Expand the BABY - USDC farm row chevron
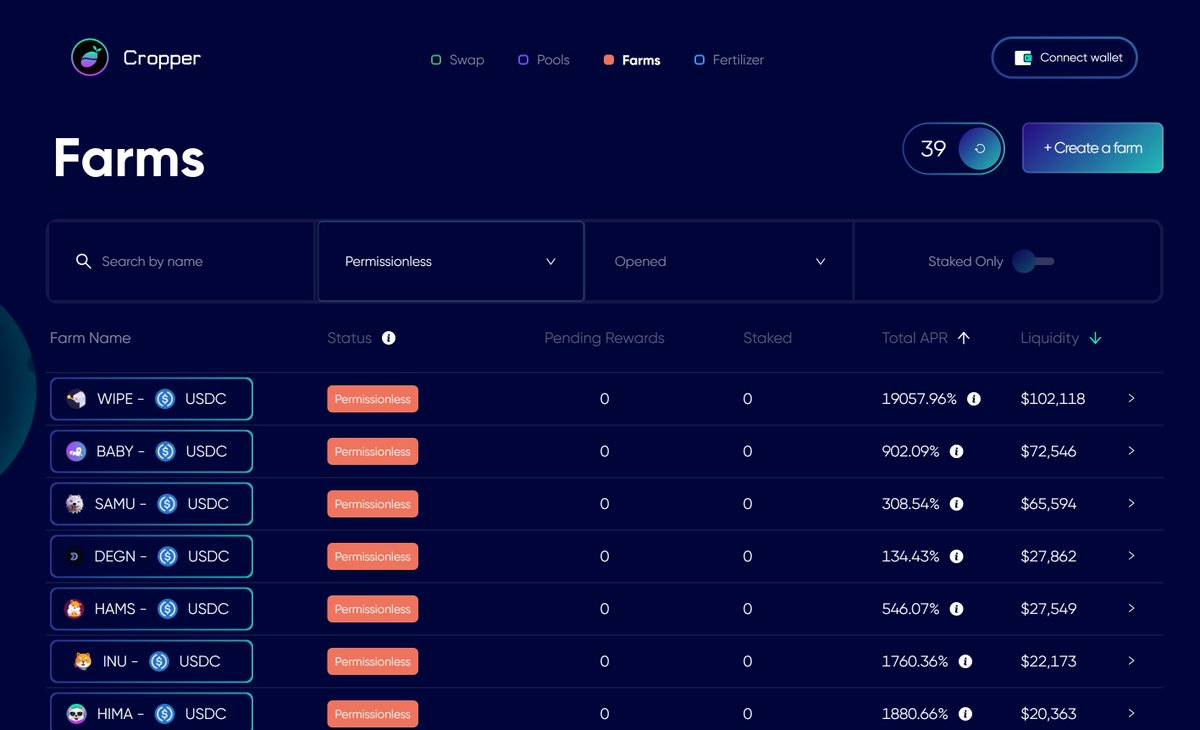The image size is (1200, 730). tap(1131, 451)
